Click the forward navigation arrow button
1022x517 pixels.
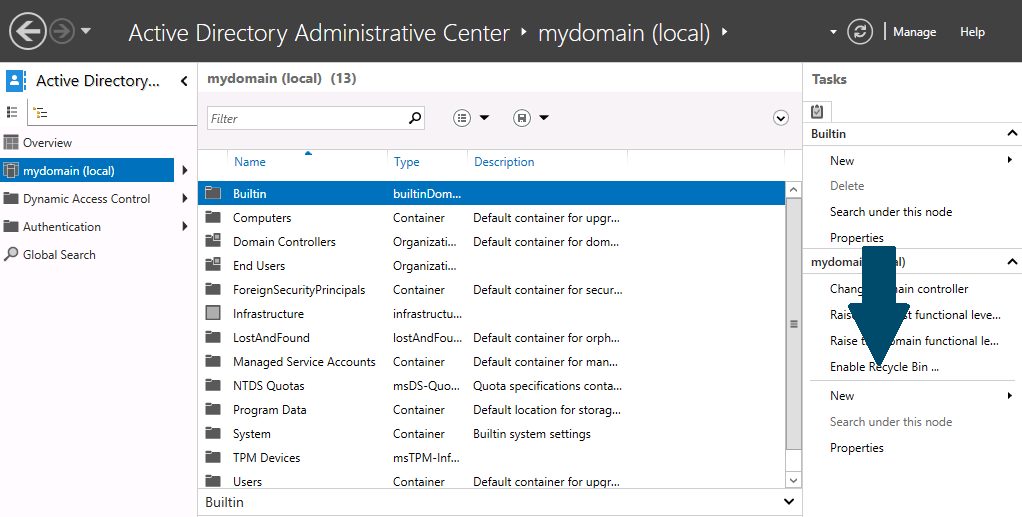pos(63,31)
